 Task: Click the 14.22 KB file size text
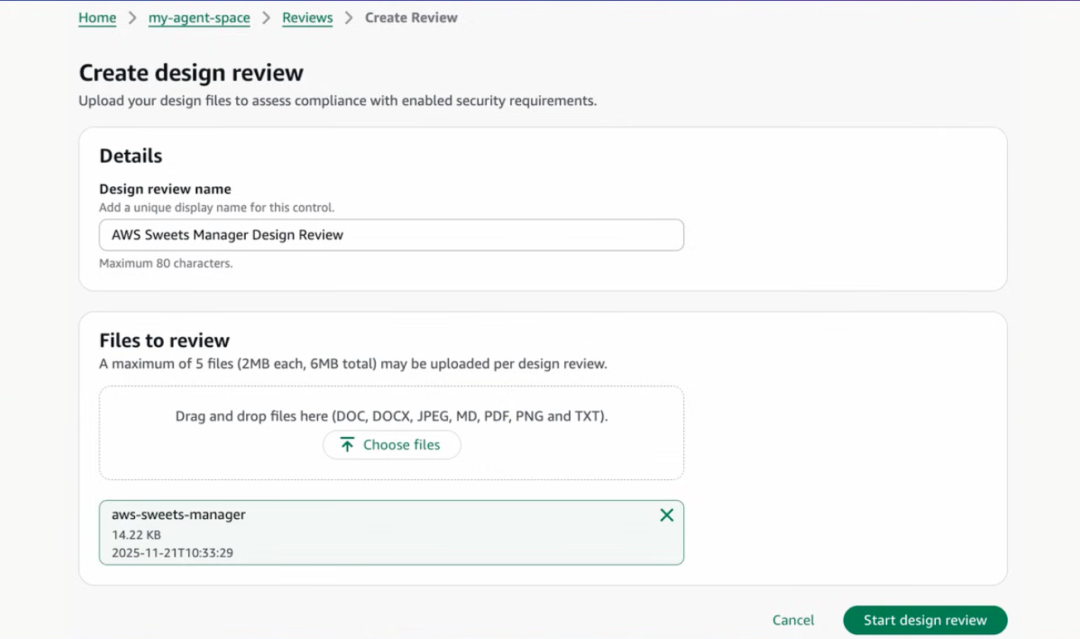coord(136,535)
